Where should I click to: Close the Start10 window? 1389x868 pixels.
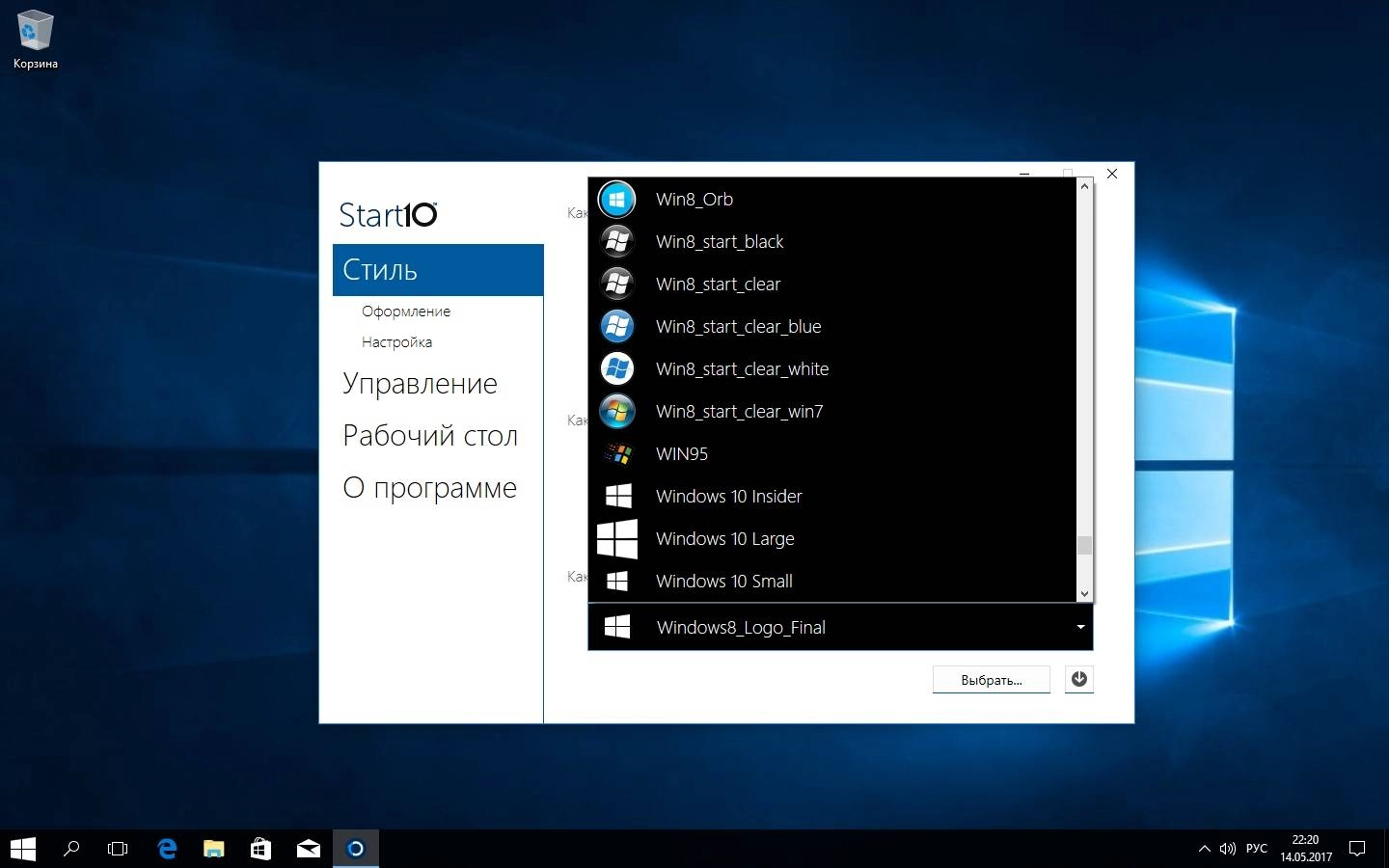click(x=1112, y=174)
